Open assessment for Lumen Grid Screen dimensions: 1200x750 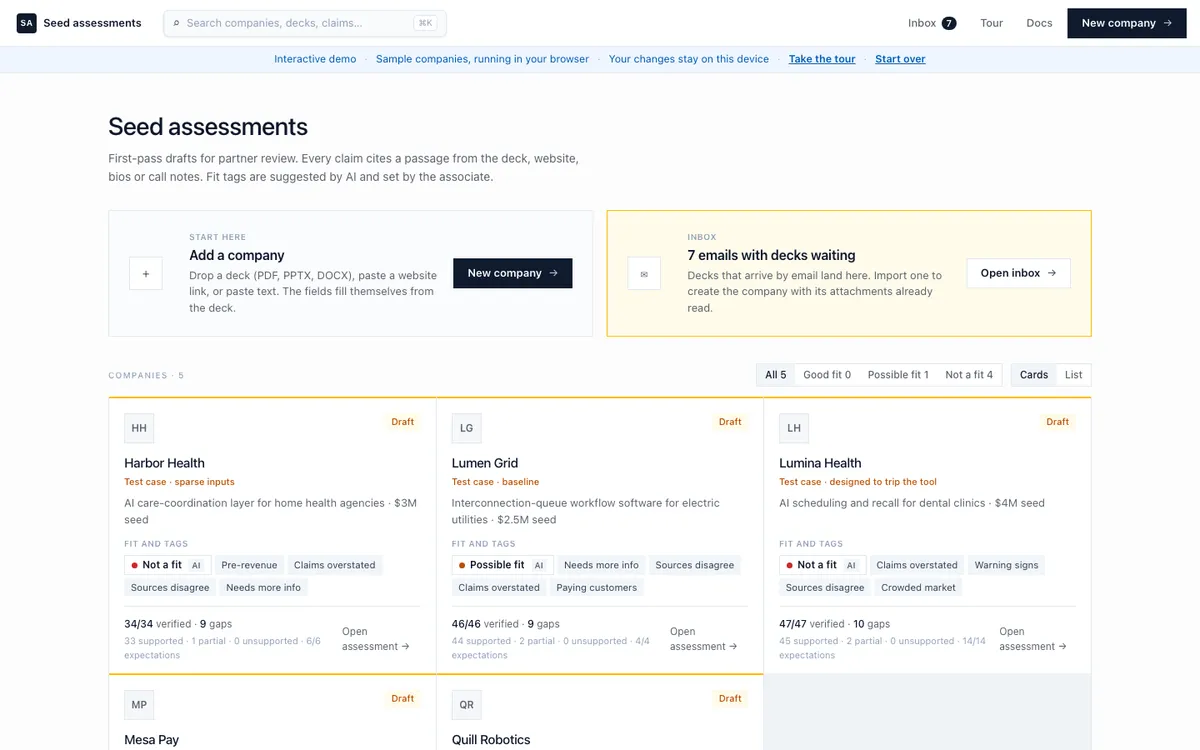tap(704, 639)
